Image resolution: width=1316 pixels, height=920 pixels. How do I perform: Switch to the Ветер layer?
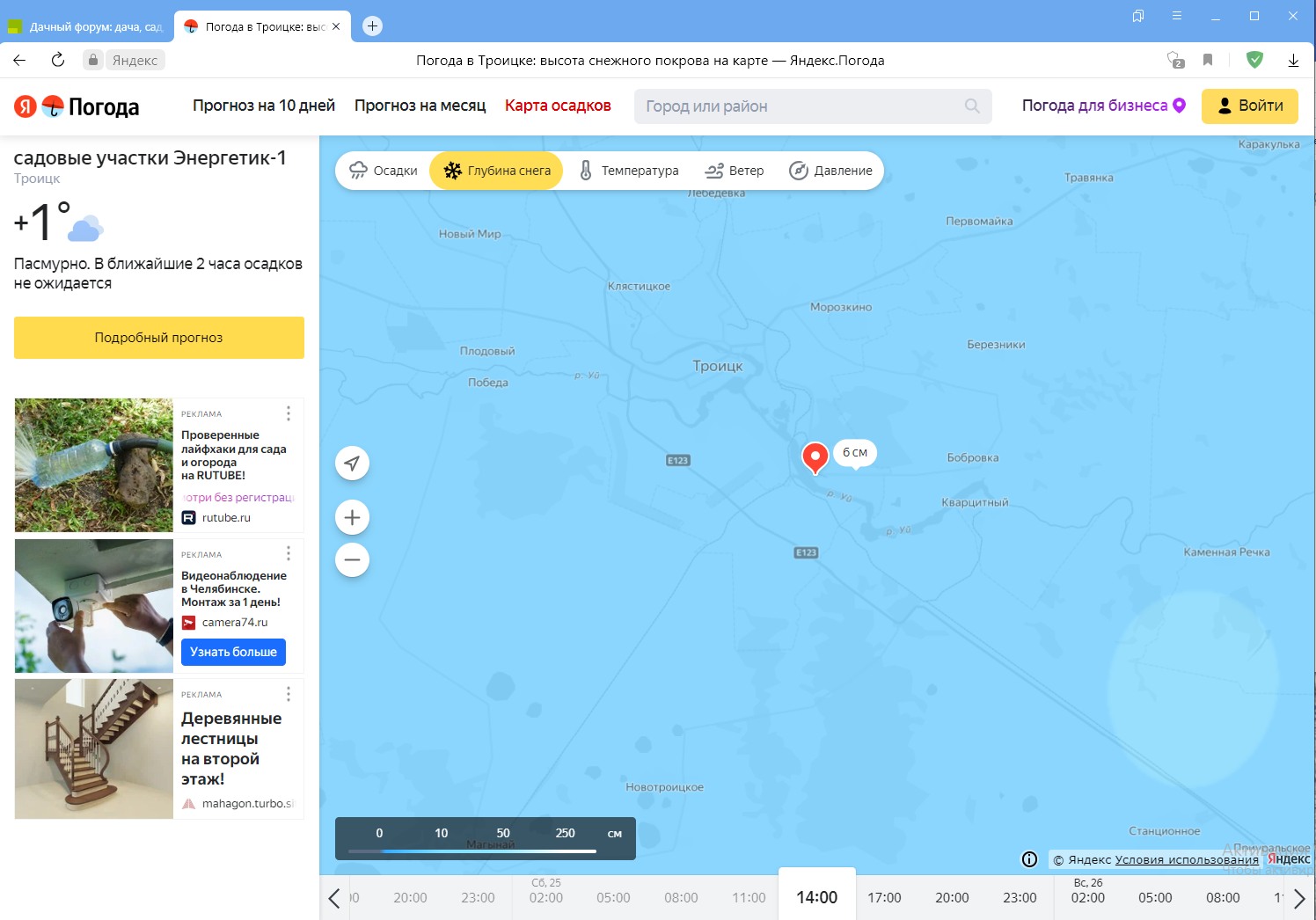click(x=735, y=171)
